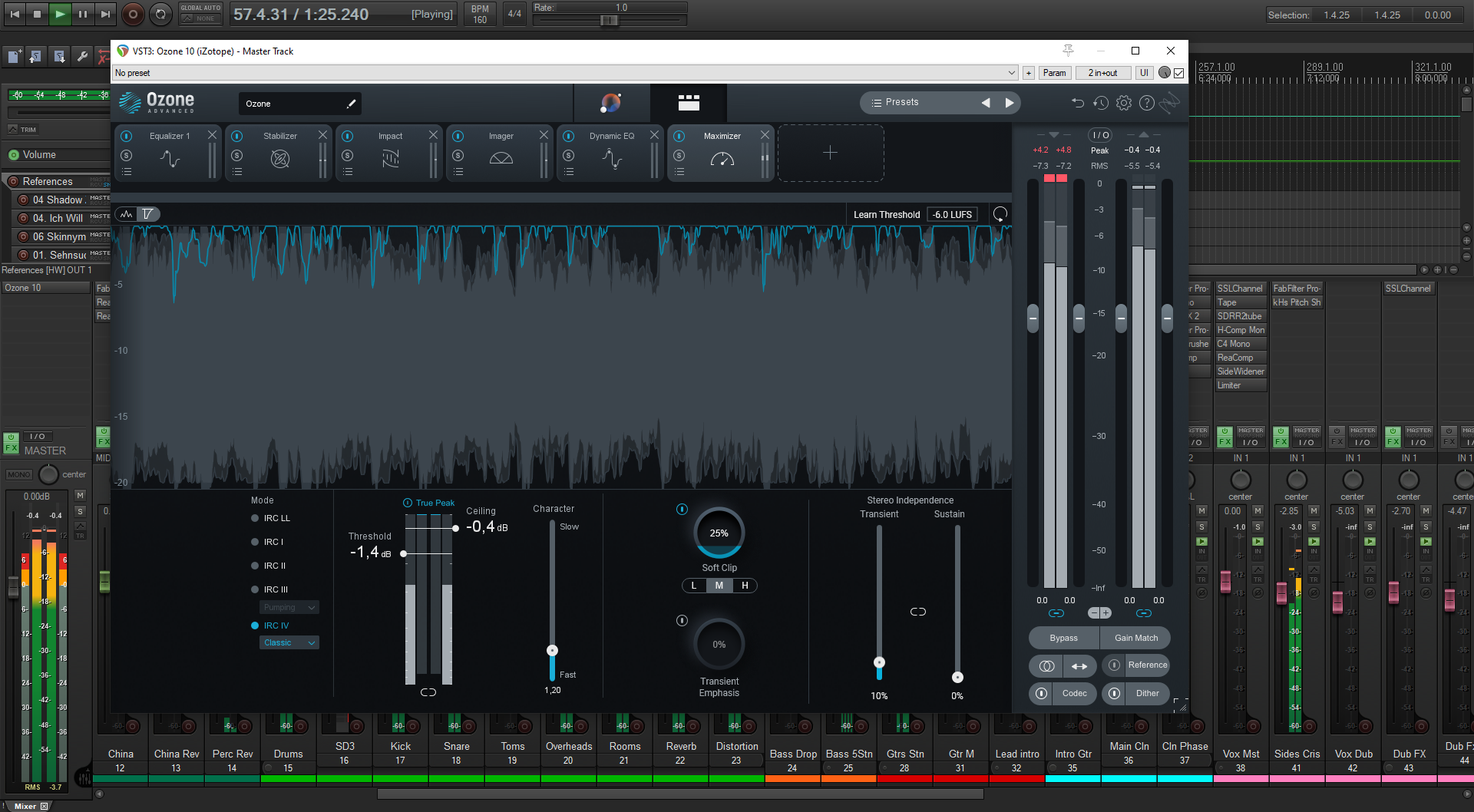Go to project start
Viewport: 1474px width, 812px height.
click(x=15, y=14)
